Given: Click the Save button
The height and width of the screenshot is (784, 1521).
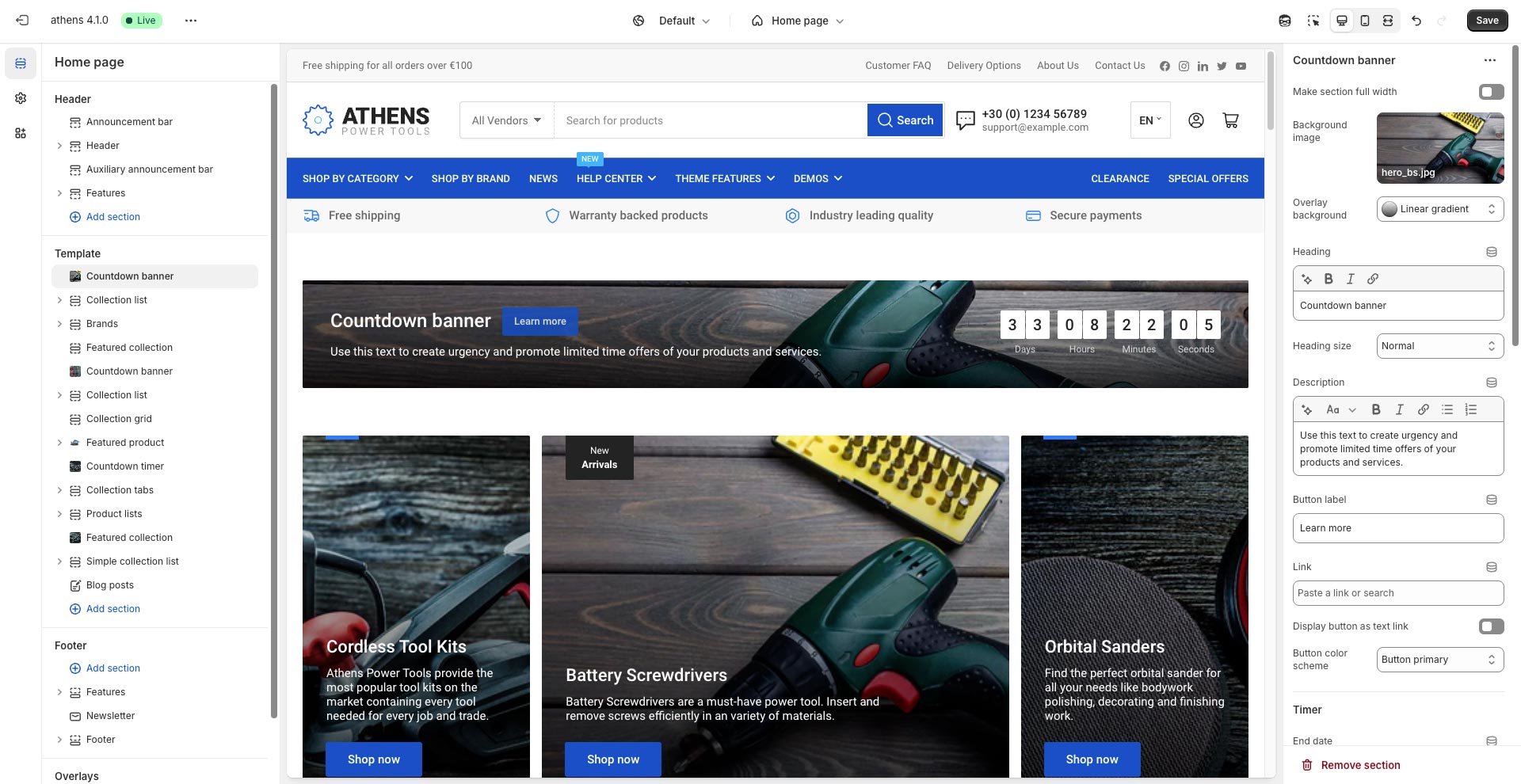Looking at the screenshot, I should pyautogui.click(x=1487, y=21).
